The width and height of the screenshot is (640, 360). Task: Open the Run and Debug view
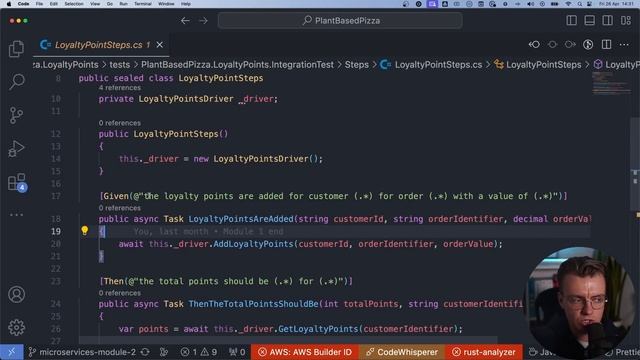click(x=16, y=149)
